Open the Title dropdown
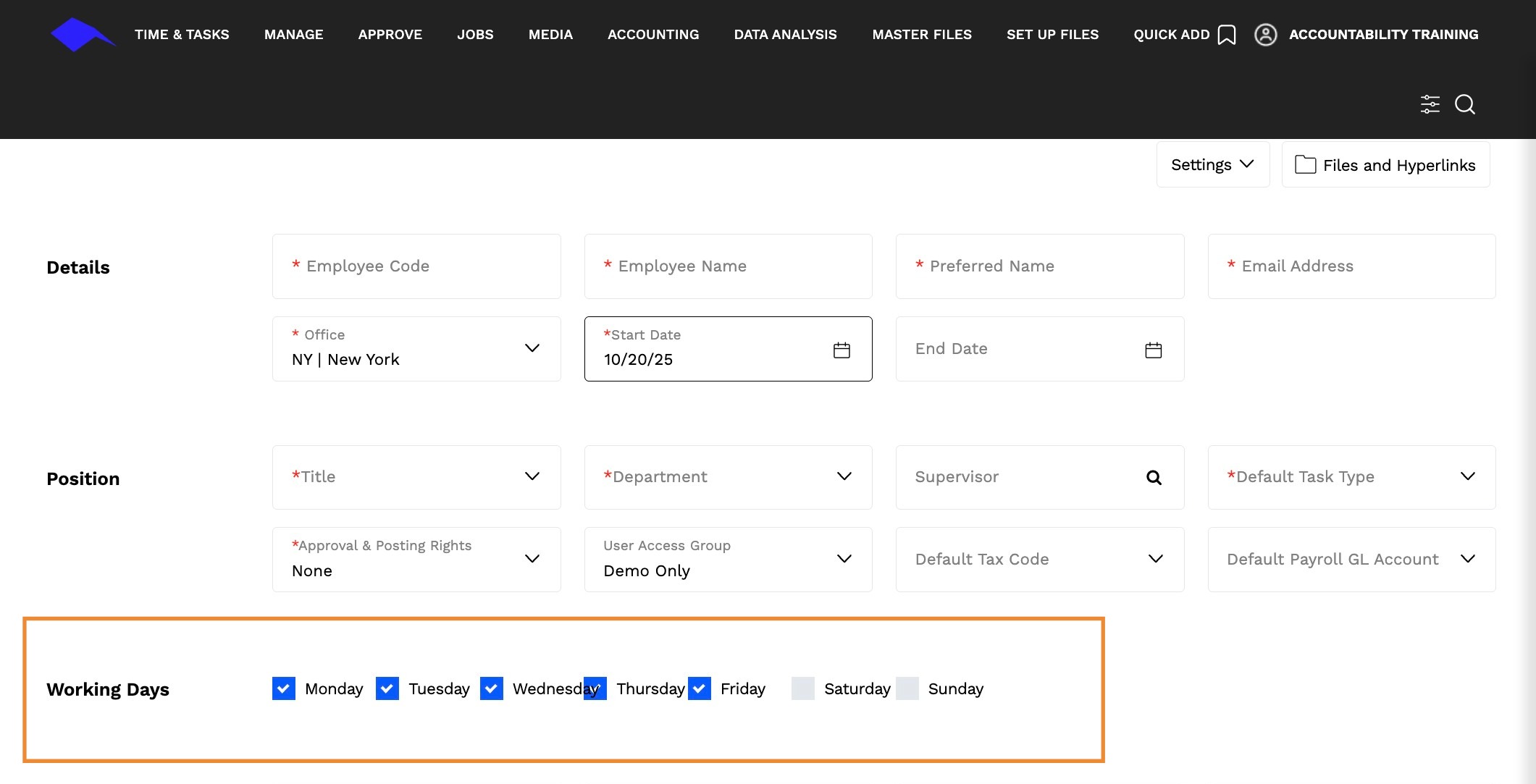This screenshot has width=1536, height=784. 416,477
